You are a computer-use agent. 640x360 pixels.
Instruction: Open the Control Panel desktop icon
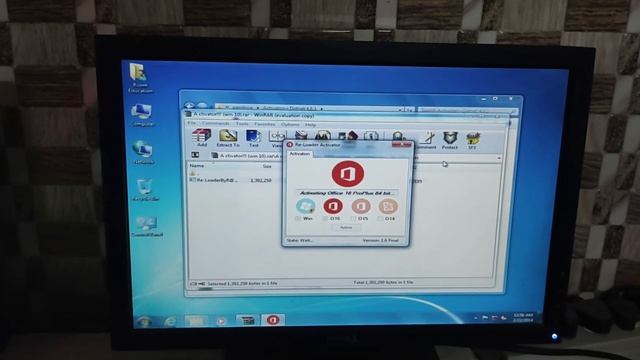click(147, 227)
